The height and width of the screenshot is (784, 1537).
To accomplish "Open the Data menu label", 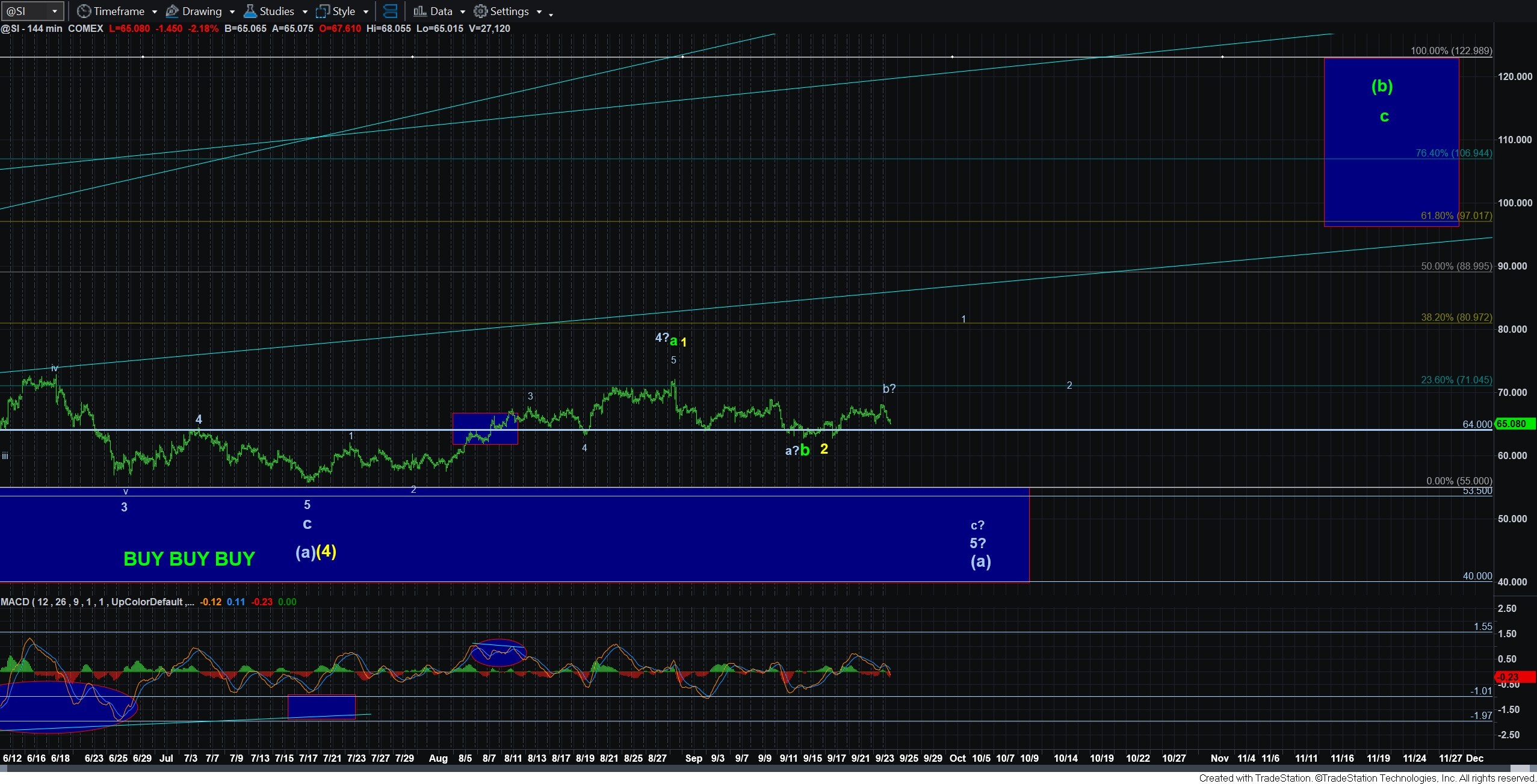I will pyautogui.click(x=441, y=11).
